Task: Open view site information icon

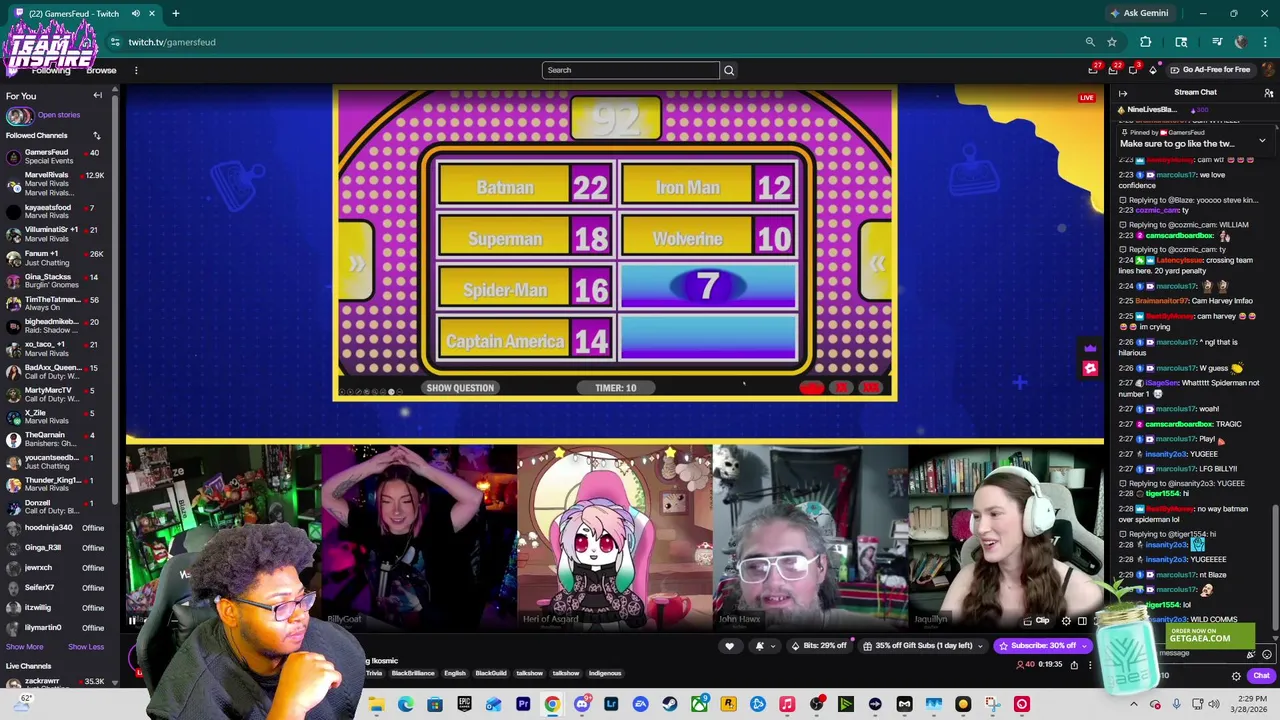Action: (115, 42)
